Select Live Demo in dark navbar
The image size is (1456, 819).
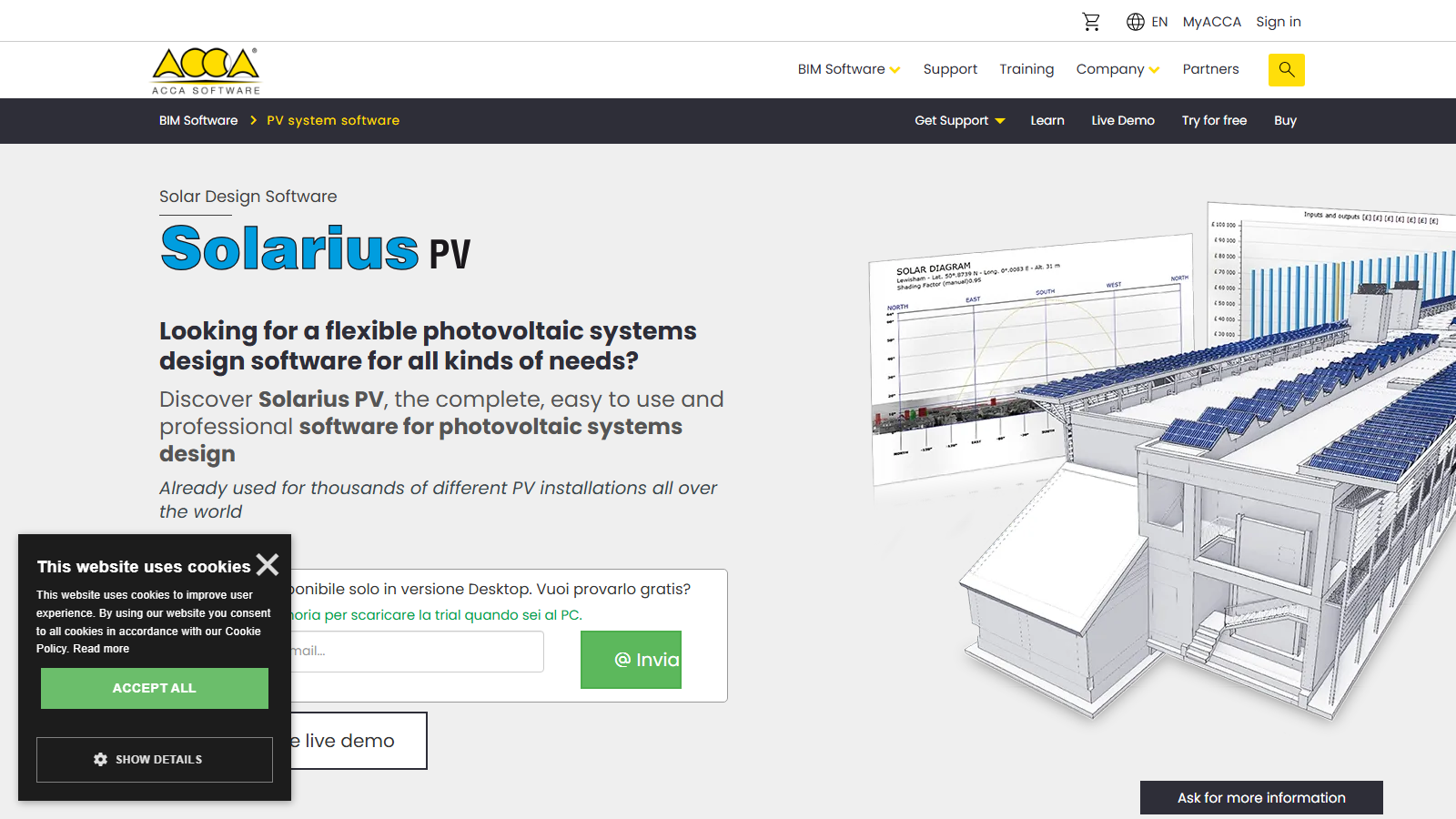point(1123,120)
